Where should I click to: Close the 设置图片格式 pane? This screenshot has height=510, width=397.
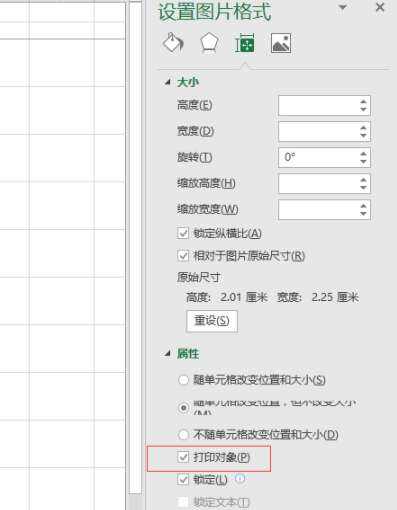tap(380, 7)
